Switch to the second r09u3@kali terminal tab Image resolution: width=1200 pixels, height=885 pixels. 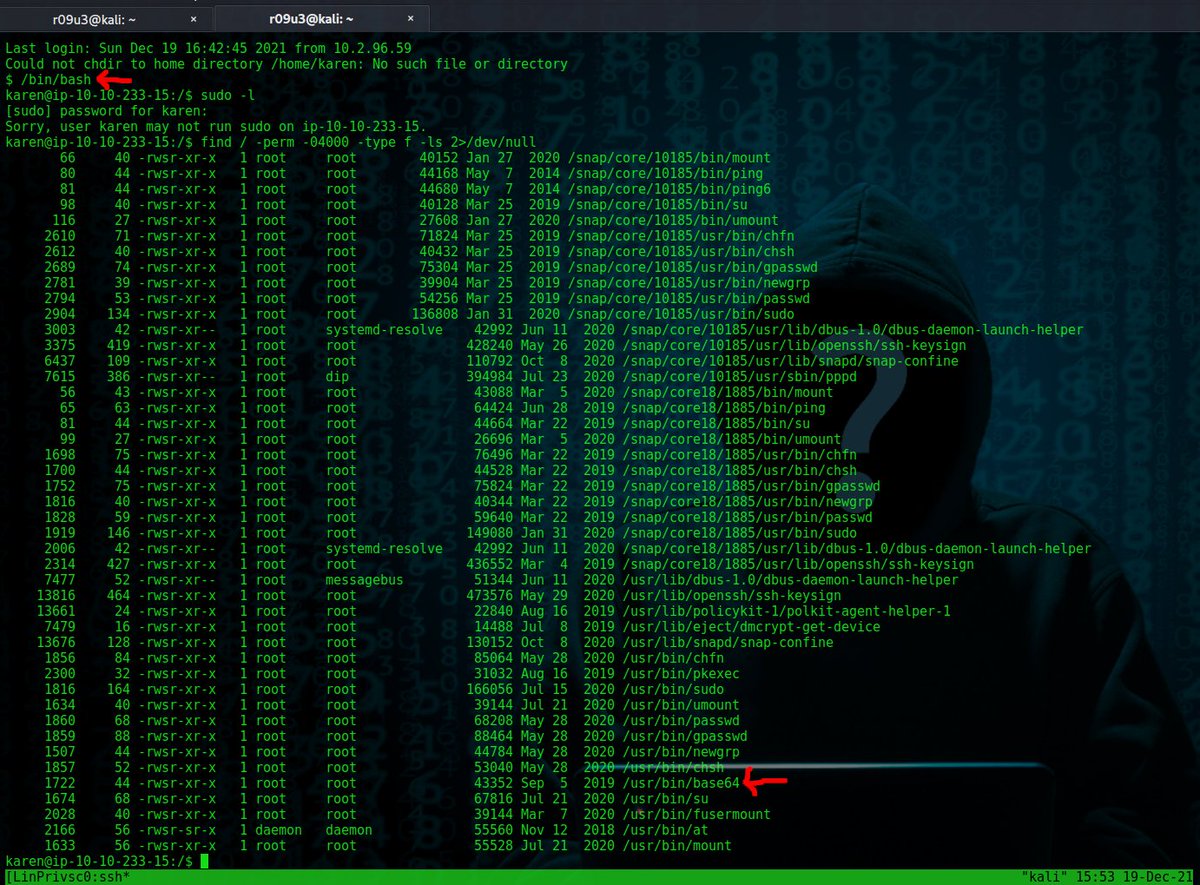(310, 17)
